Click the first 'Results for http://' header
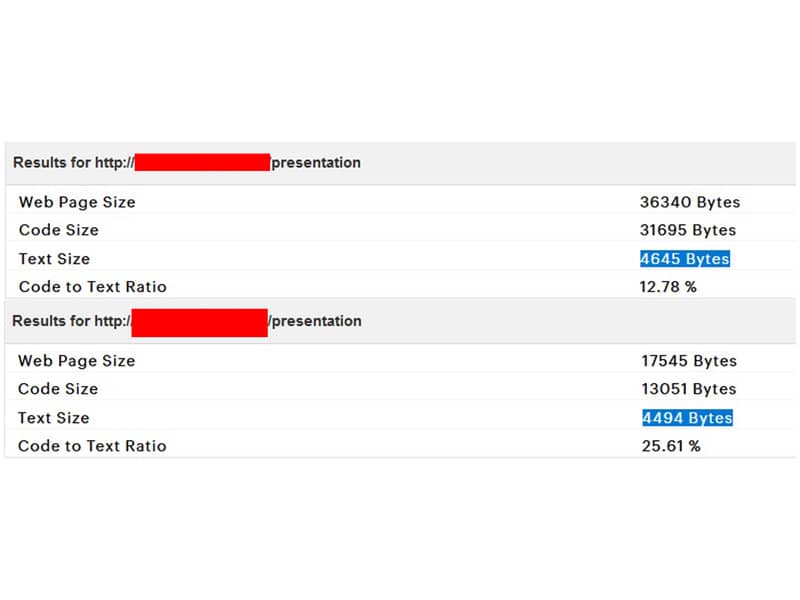Image resolution: width=800 pixels, height=600 pixels. 72,162
